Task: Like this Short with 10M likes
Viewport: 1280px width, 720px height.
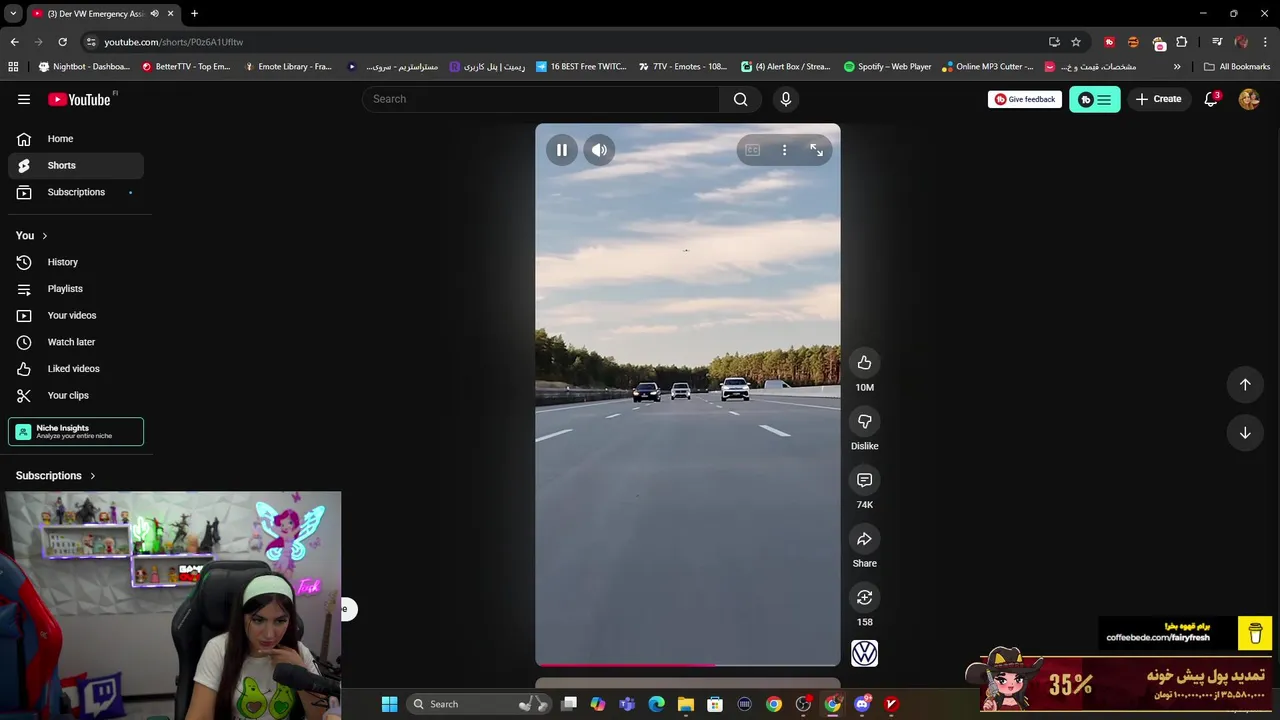Action: click(865, 363)
